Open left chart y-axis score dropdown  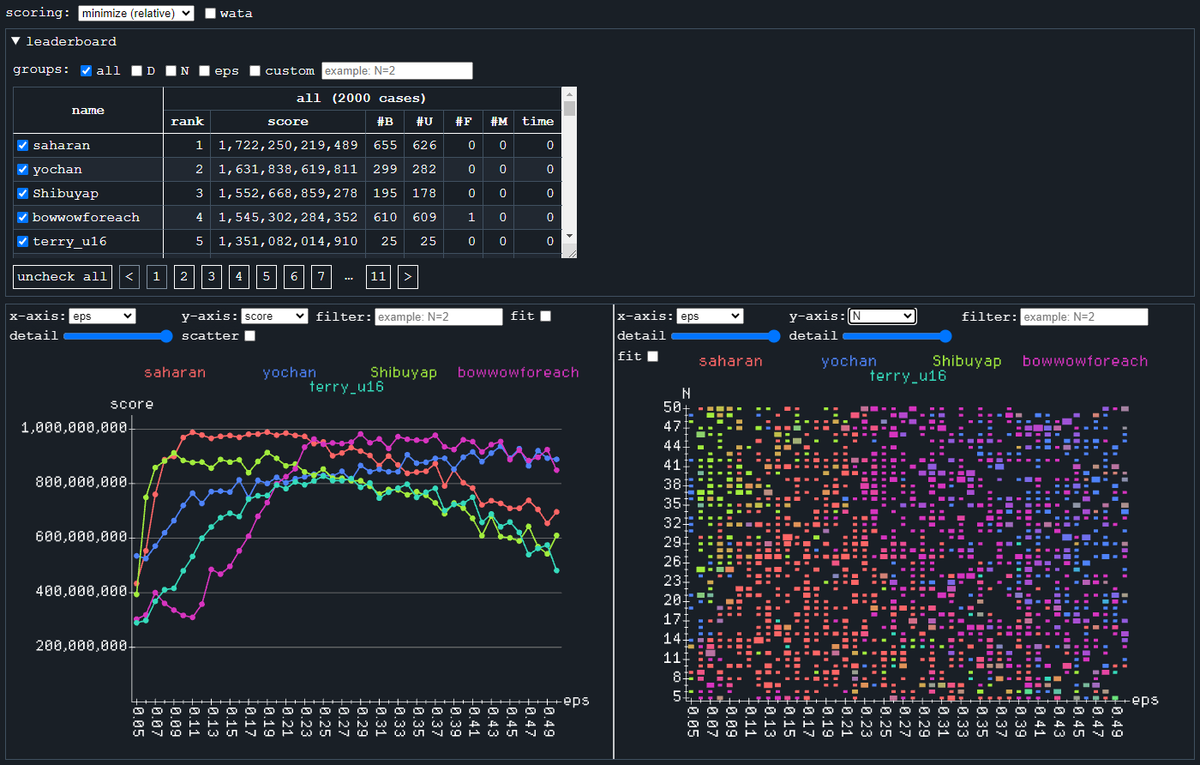tap(275, 316)
